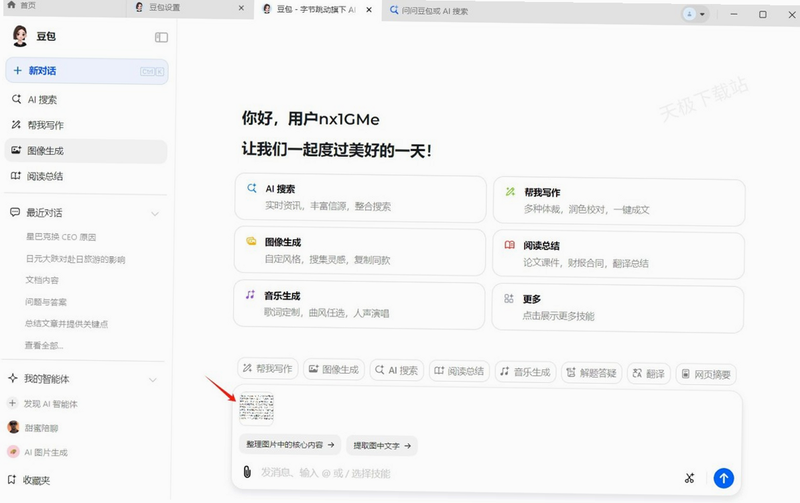800x503 pixels.
Task: Open the 图像生成 card
Action: point(360,252)
